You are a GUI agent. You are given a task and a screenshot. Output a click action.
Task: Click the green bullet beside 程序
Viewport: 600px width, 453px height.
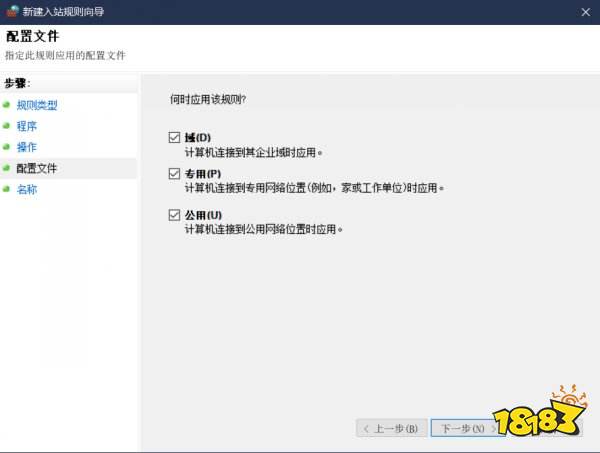[x=6, y=125]
